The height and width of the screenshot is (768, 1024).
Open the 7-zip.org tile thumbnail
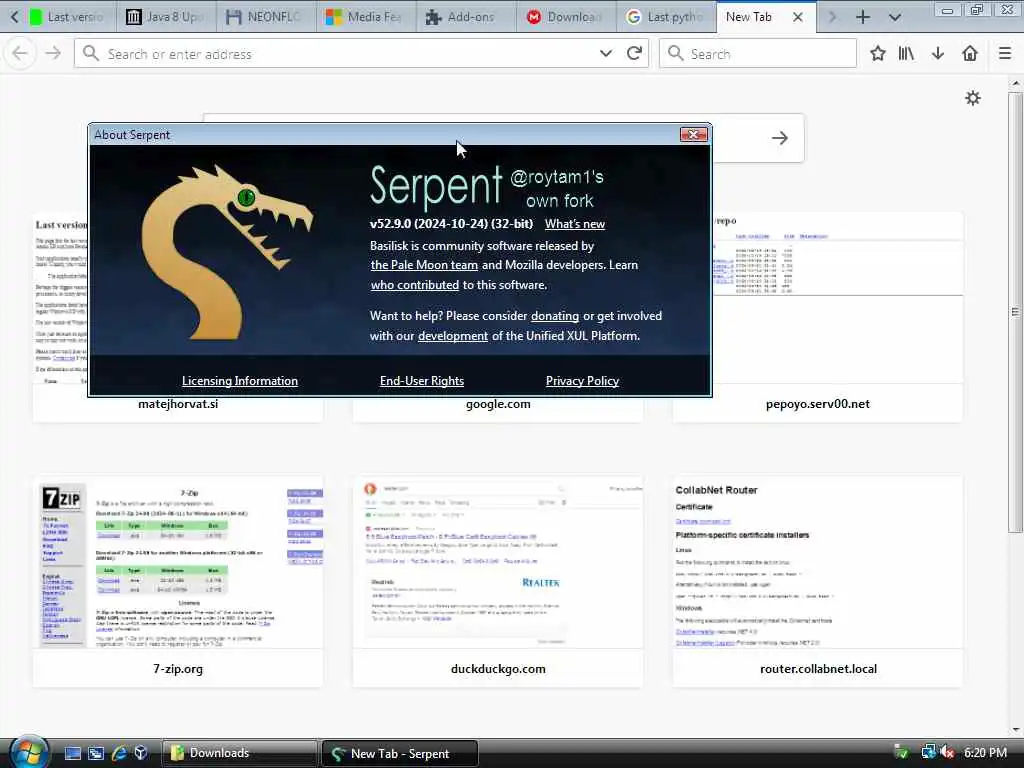tap(178, 563)
